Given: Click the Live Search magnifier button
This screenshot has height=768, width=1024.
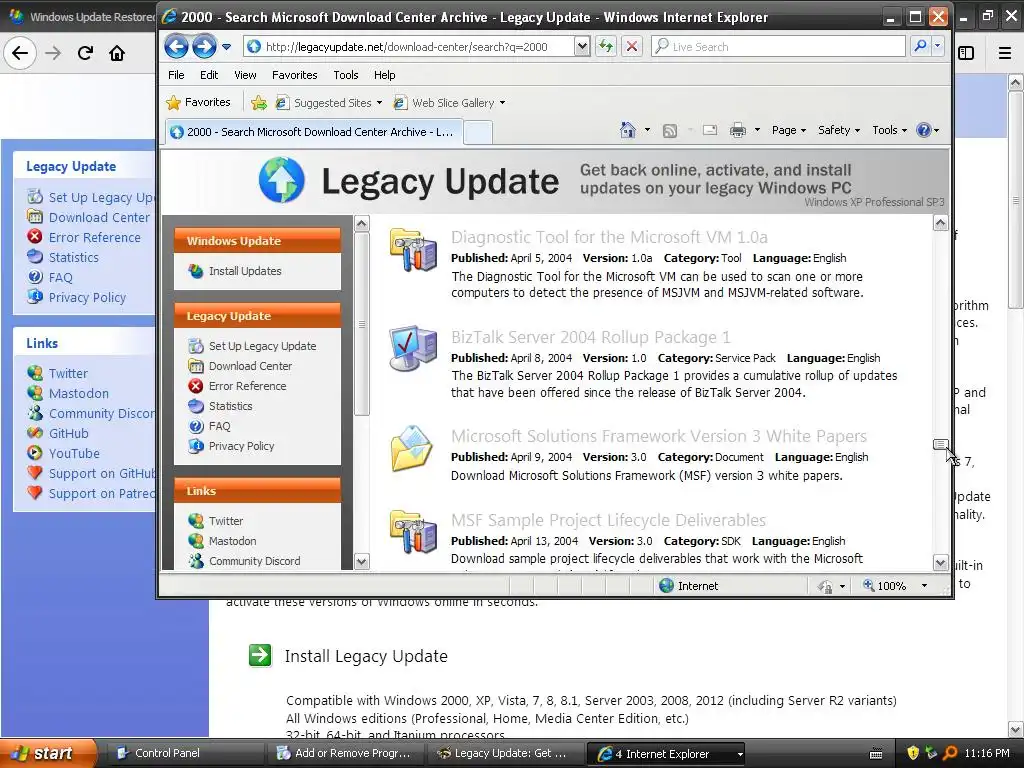Looking at the screenshot, I should 920,46.
